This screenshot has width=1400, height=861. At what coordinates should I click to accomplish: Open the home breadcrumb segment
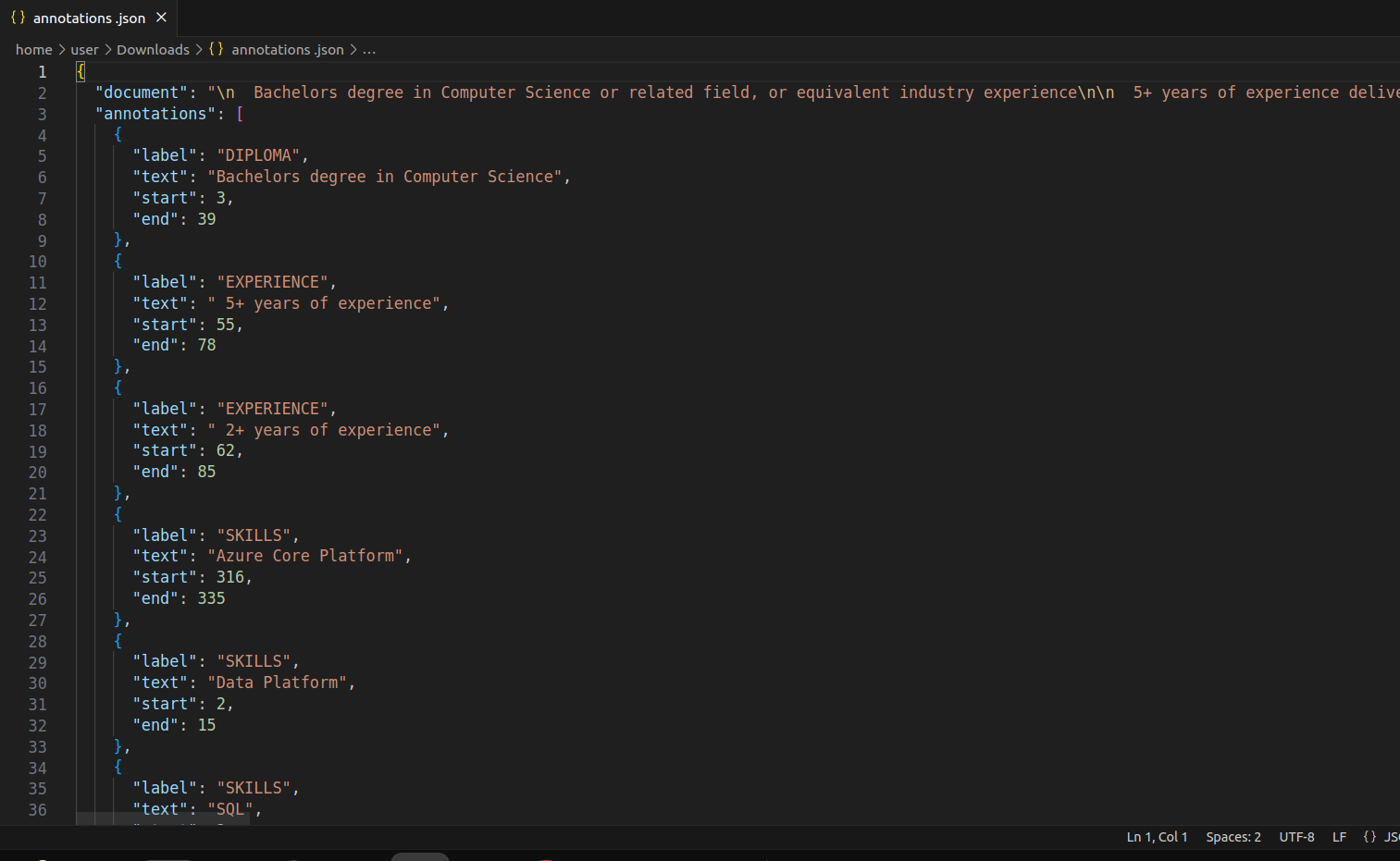(x=34, y=50)
